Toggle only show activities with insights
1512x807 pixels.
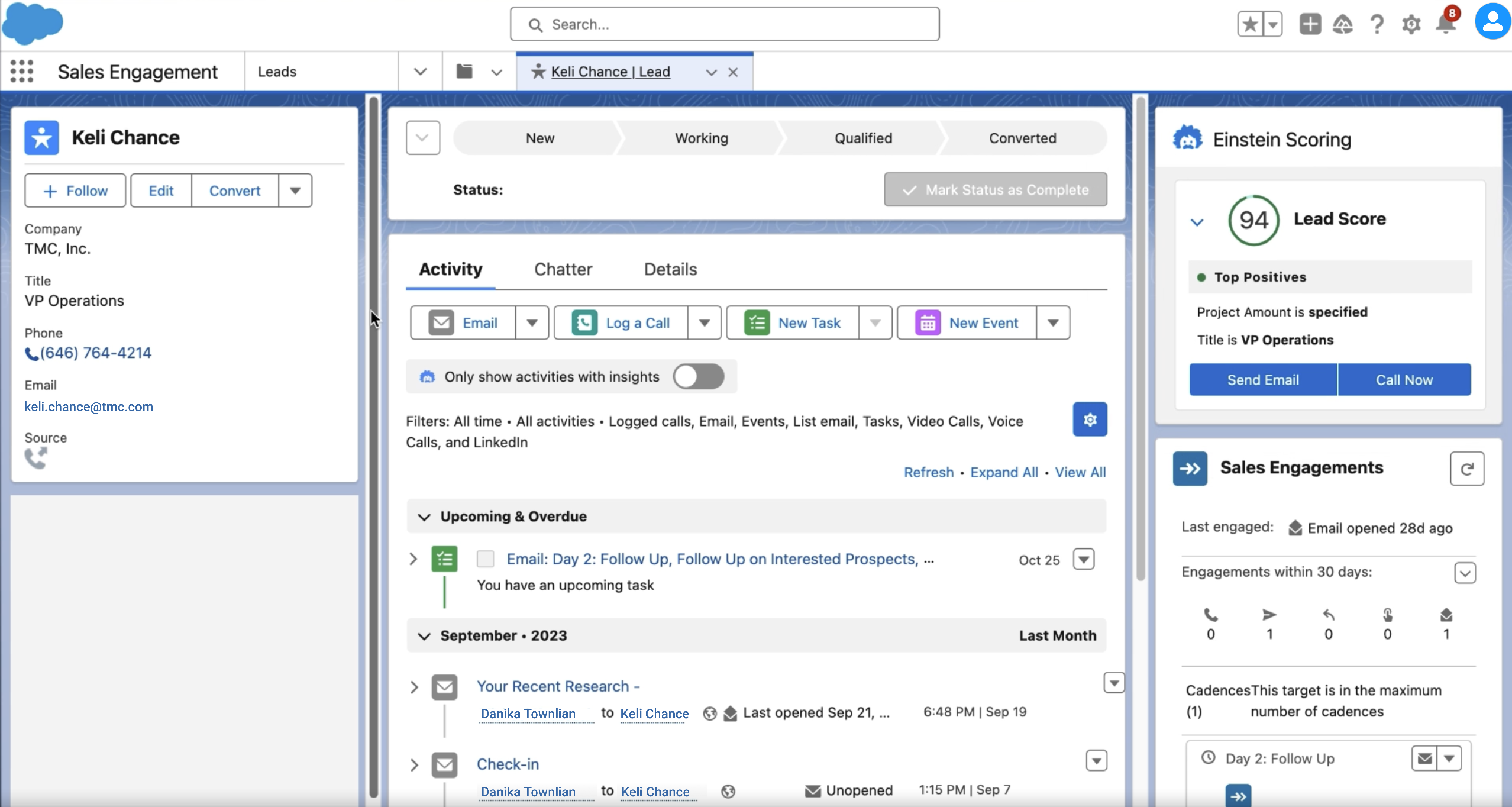(698, 376)
